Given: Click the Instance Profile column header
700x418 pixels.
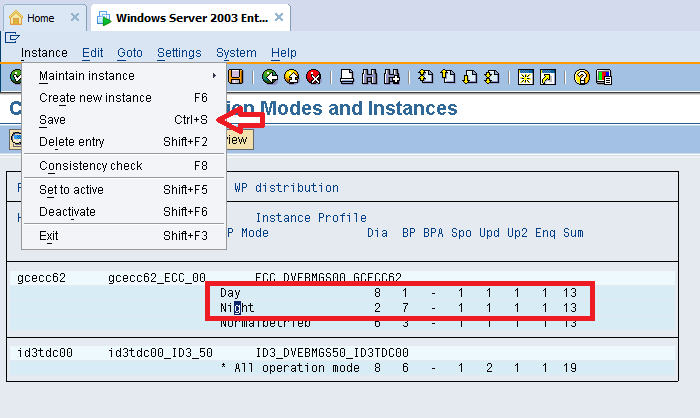Looking at the screenshot, I should point(311,217).
